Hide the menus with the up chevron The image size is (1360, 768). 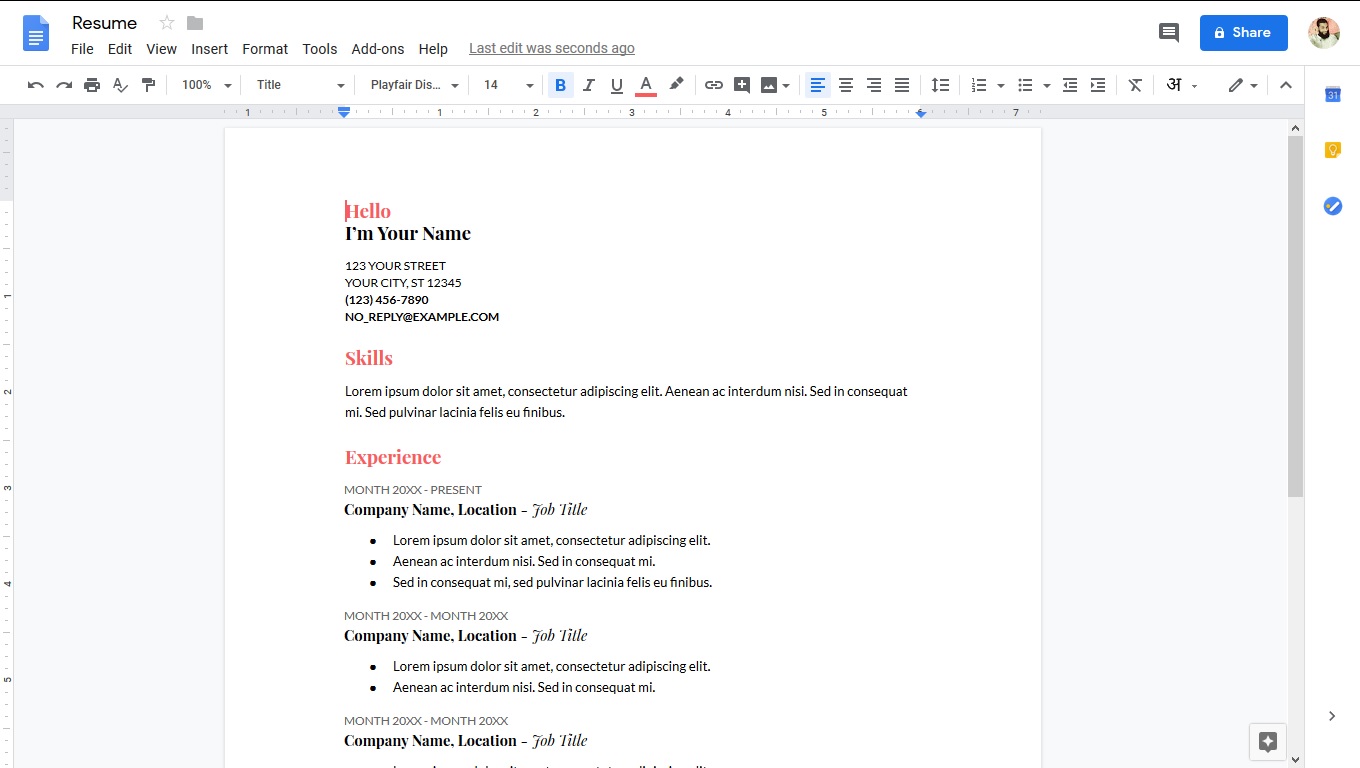coord(1286,85)
